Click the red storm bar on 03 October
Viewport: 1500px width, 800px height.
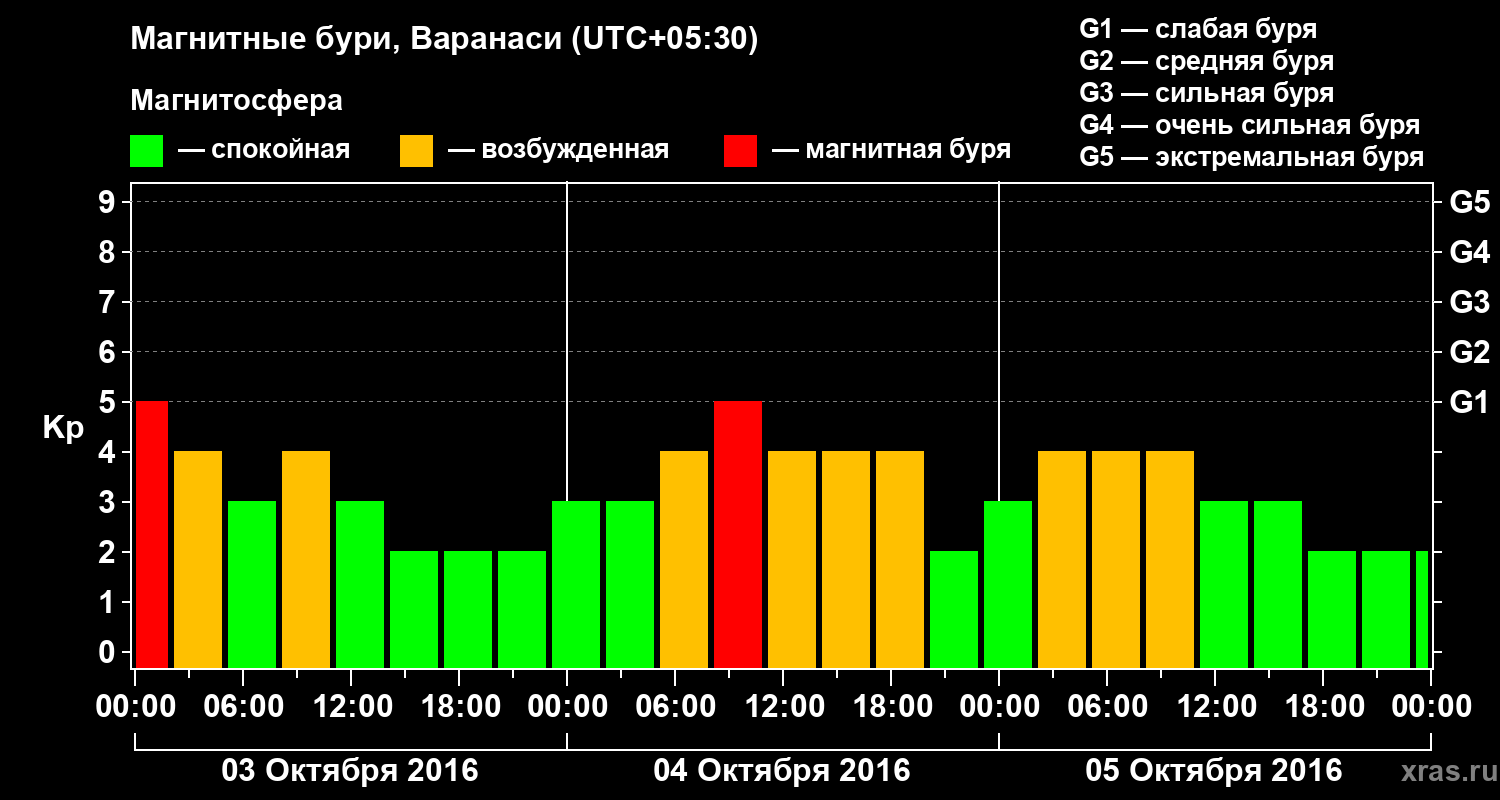click(151, 534)
